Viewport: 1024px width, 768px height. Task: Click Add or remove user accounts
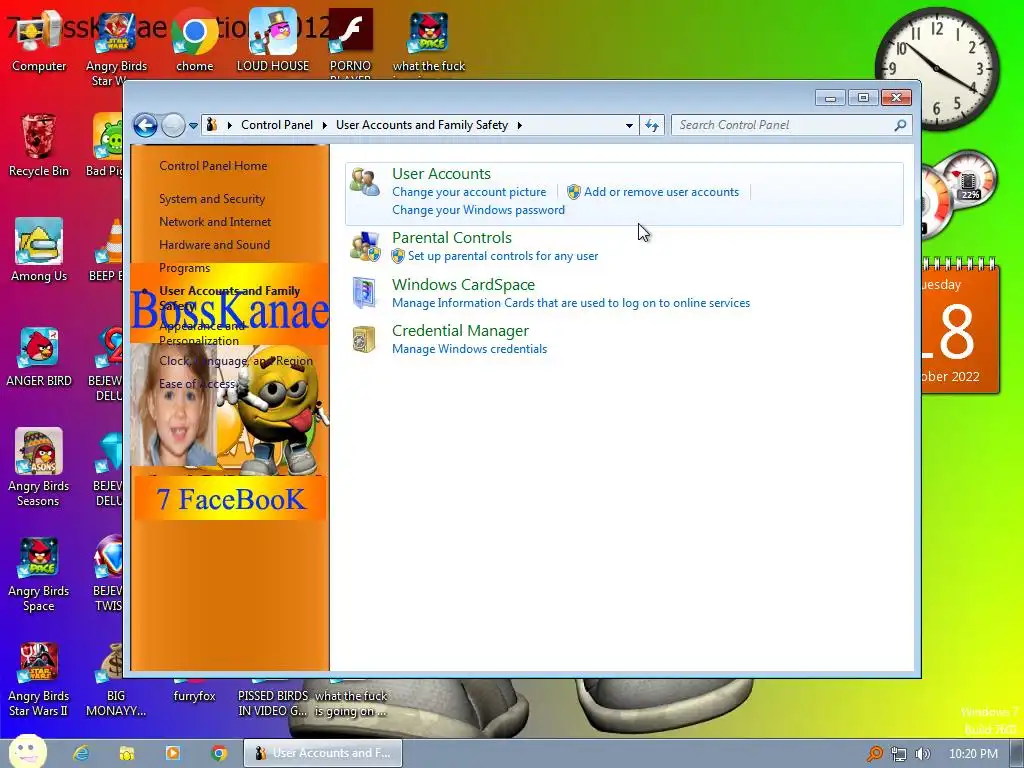tap(662, 192)
